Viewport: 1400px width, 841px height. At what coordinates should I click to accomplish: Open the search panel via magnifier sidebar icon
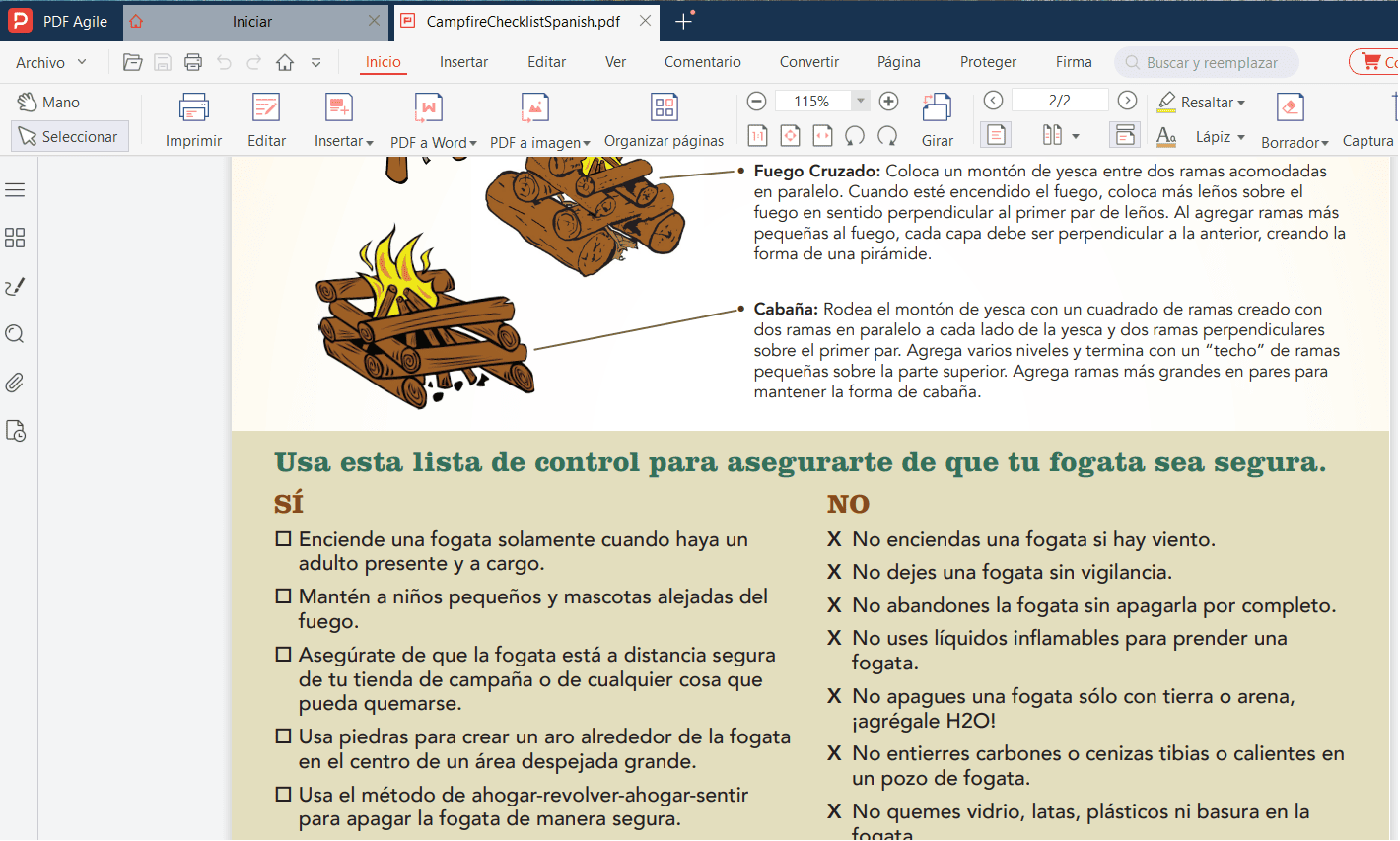(x=15, y=334)
